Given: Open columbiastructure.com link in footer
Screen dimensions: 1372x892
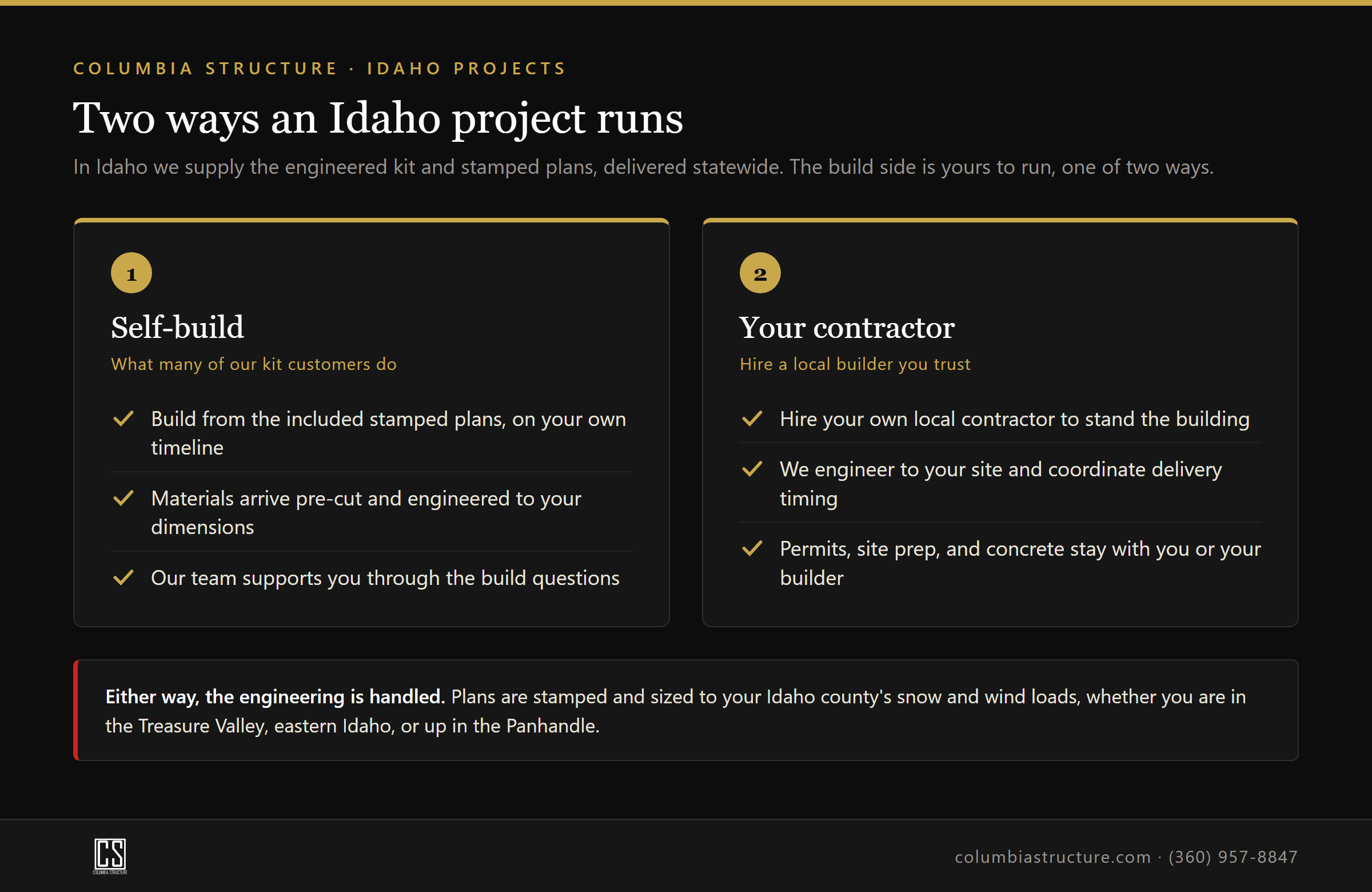Looking at the screenshot, I should coord(1052,857).
